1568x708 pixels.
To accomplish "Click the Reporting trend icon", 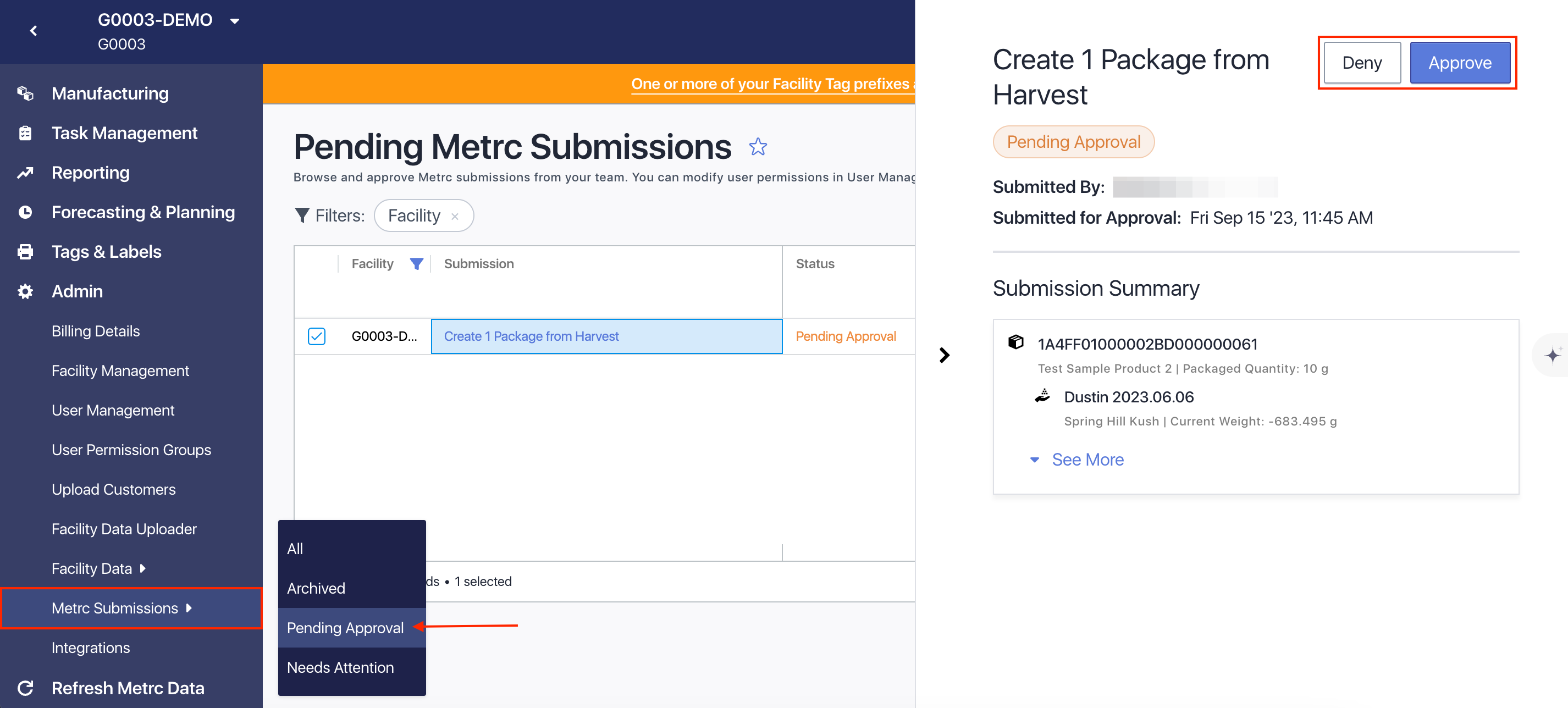I will pos(25,172).
